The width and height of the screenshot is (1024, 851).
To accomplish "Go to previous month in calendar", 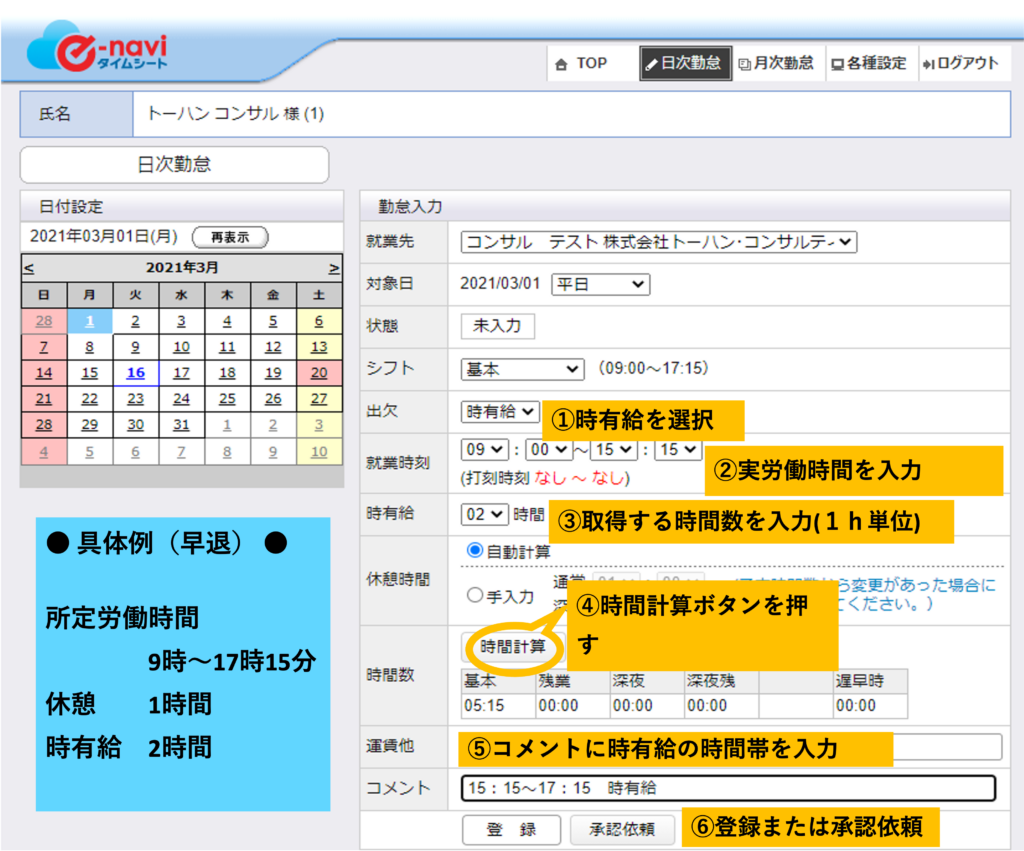I will point(28,268).
